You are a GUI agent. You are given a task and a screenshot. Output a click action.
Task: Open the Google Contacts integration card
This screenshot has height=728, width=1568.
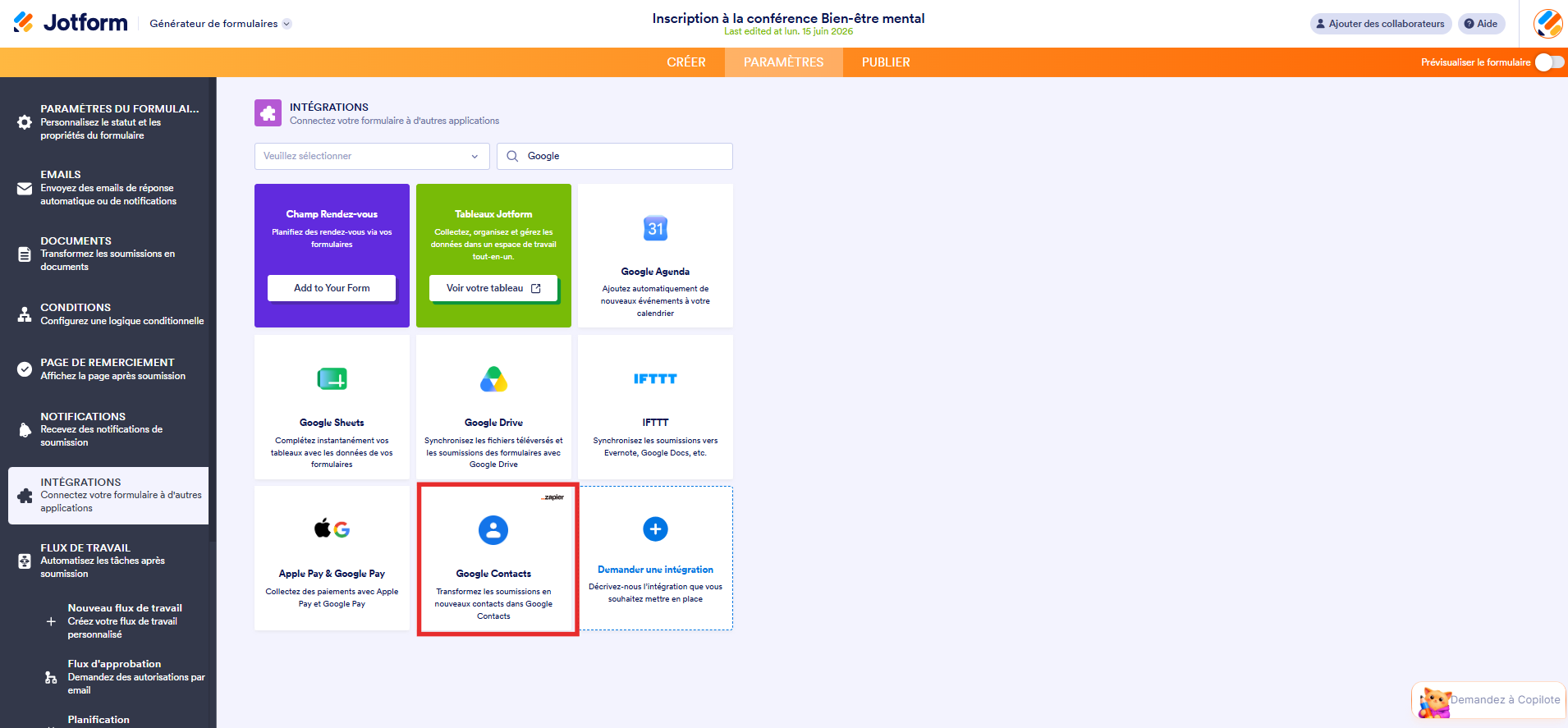click(x=493, y=558)
